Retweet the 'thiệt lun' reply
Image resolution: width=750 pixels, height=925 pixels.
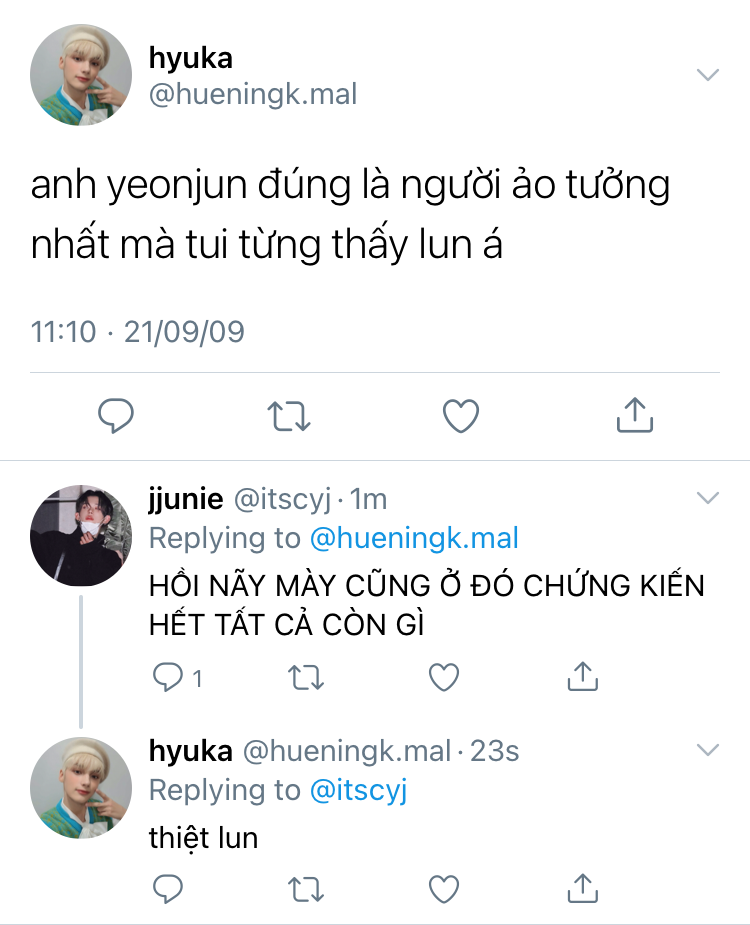point(306,890)
